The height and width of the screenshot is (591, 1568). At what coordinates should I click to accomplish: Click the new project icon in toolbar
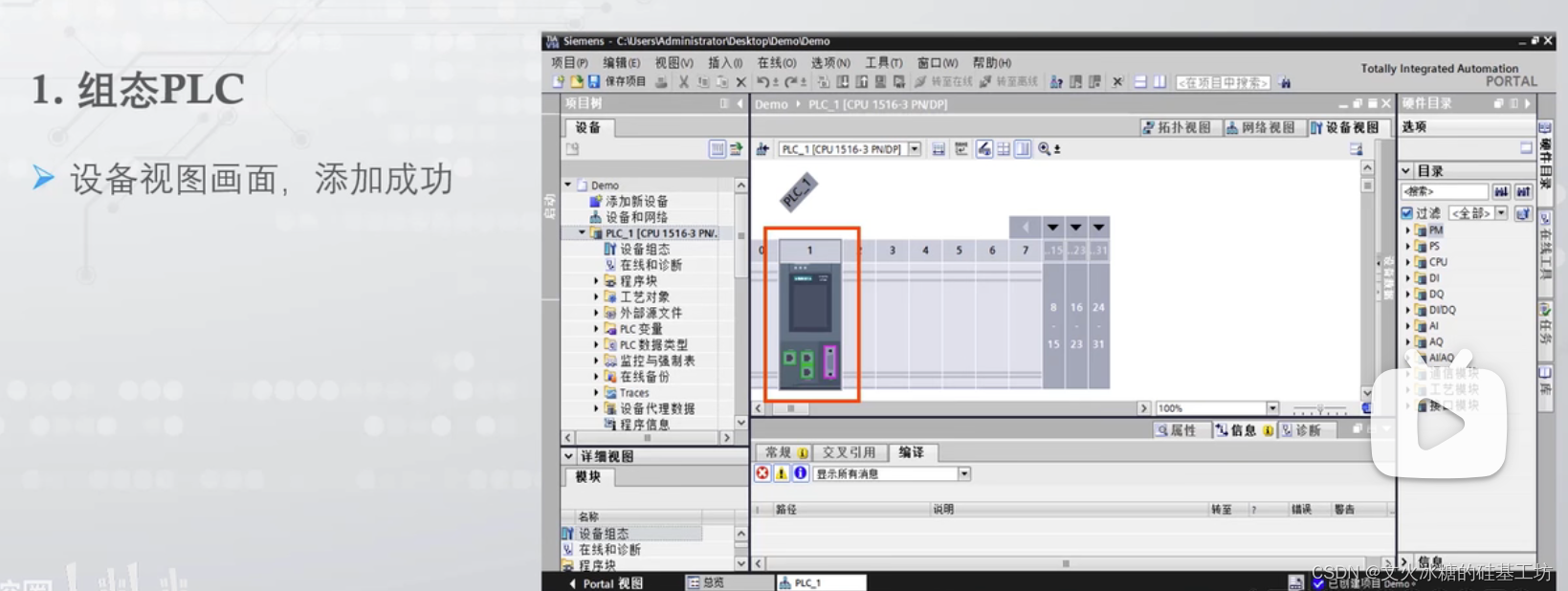point(559,82)
